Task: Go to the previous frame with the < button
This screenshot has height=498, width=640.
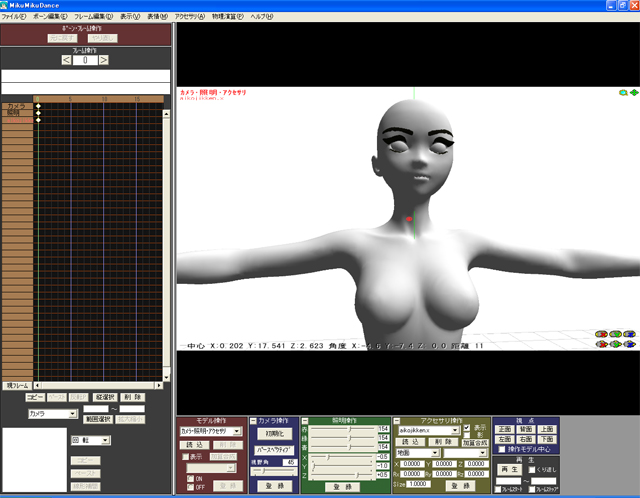Action: [x=67, y=60]
